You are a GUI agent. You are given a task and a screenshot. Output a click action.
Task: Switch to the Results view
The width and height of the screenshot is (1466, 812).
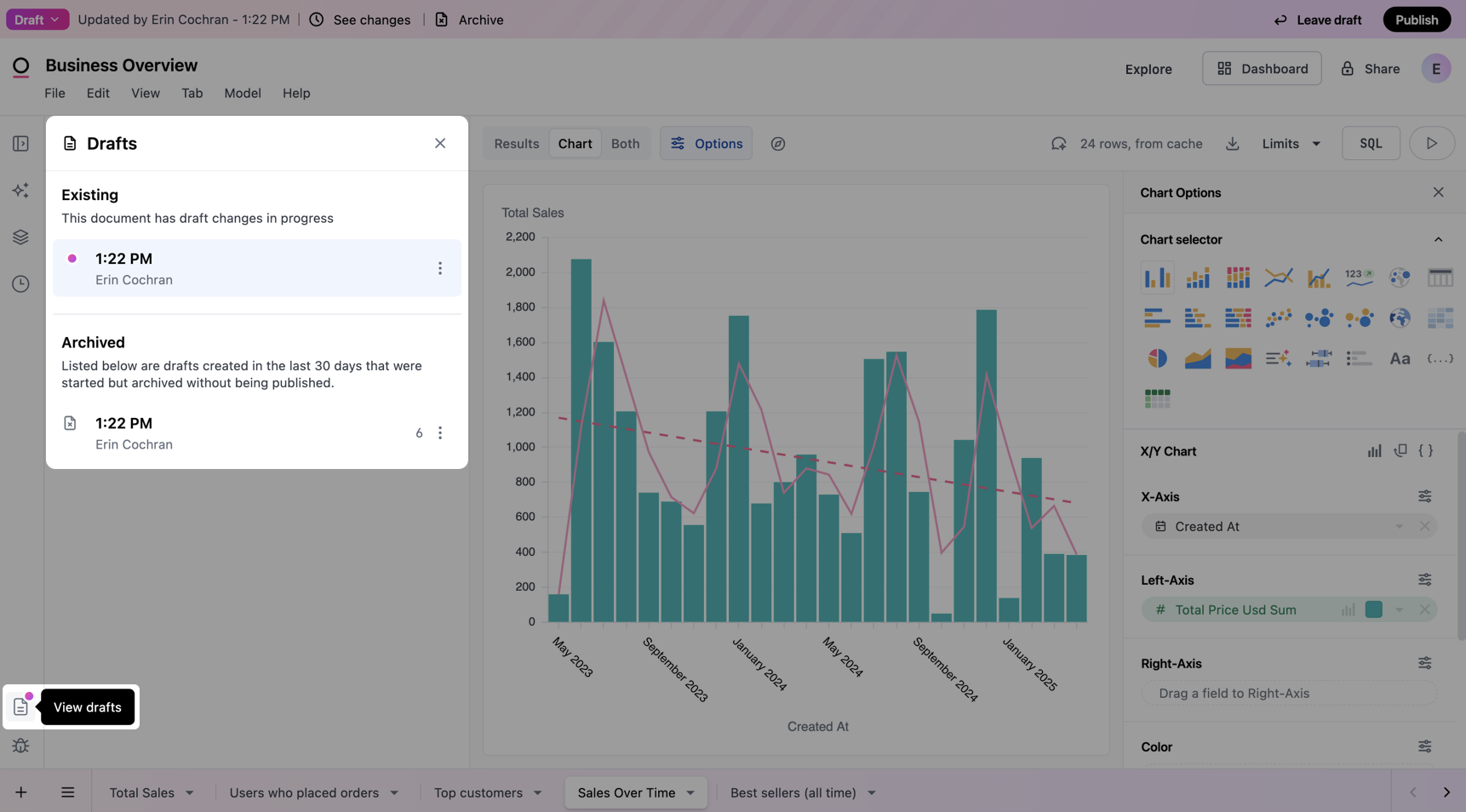516,144
